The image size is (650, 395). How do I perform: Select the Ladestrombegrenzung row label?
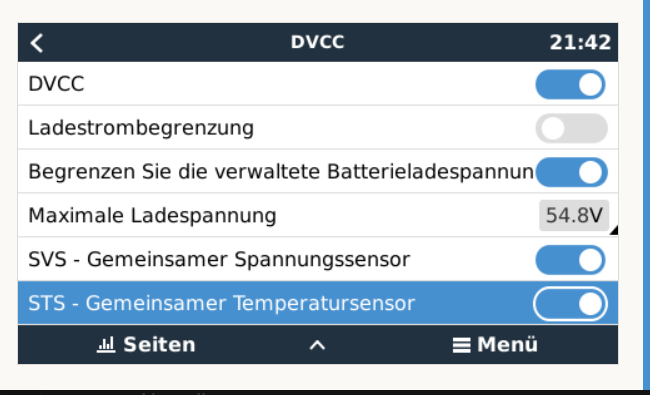pyautogui.click(x=141, y=128)
